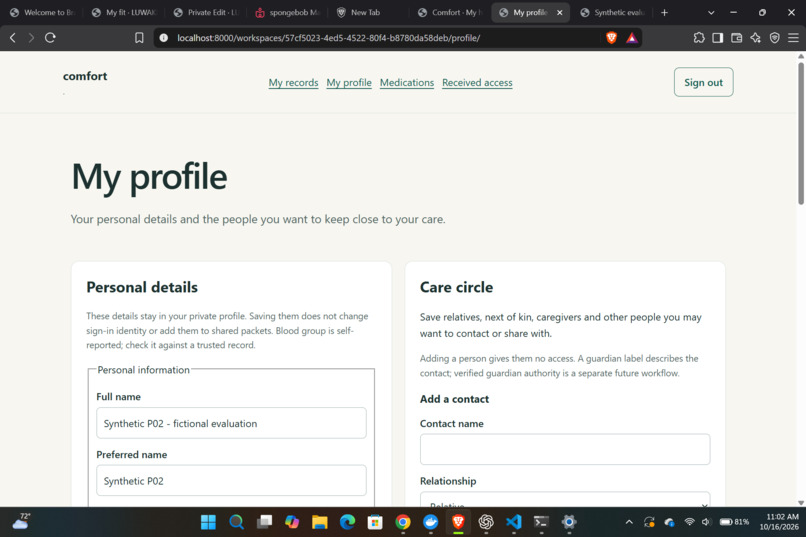Click the Contact name input field
Image resolution: width=806 pixels, height=537 pixels.
(x=565, y=449)
